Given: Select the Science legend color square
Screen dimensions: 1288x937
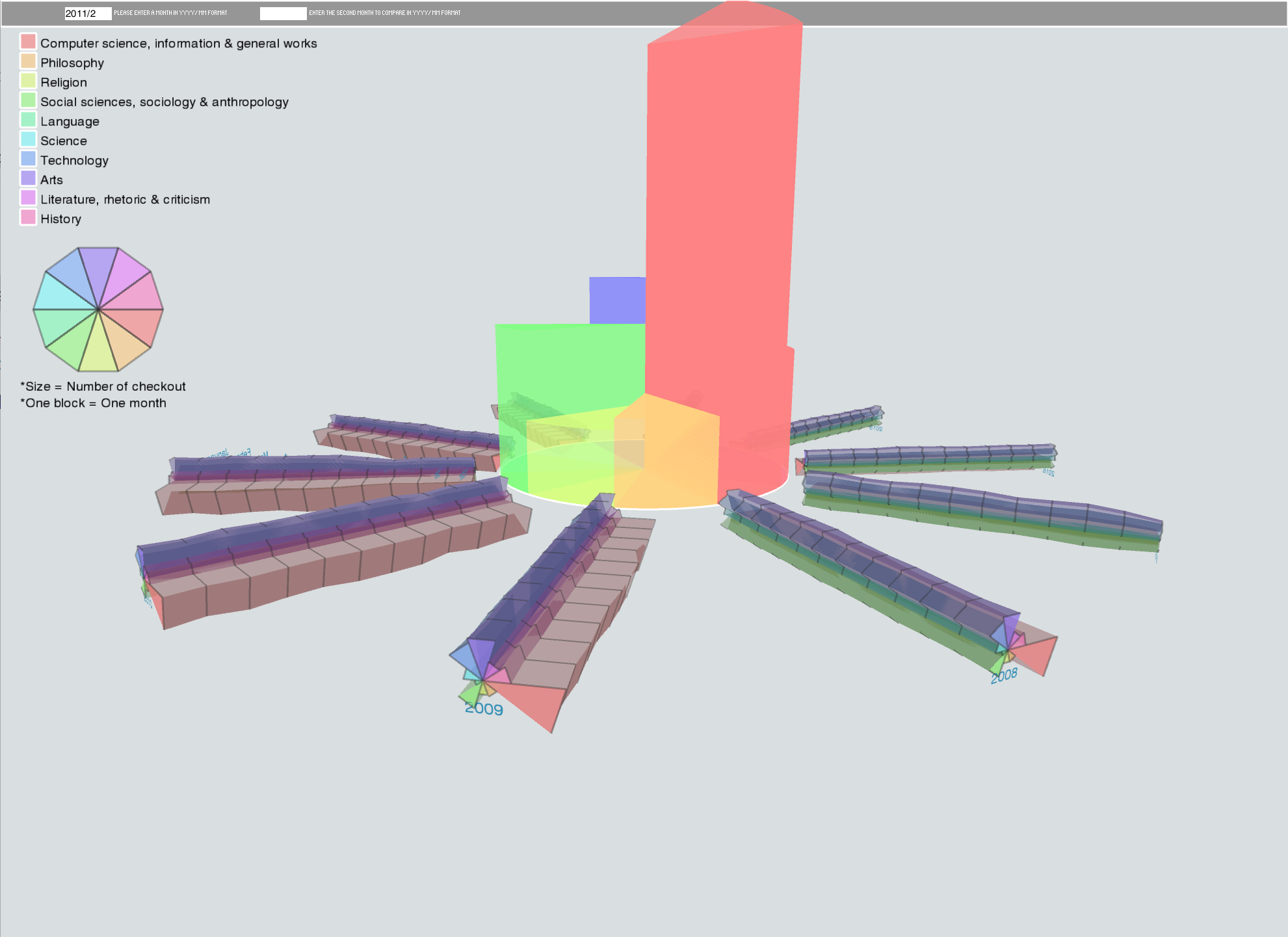Looking at the screenshot, I should point(28,139).
